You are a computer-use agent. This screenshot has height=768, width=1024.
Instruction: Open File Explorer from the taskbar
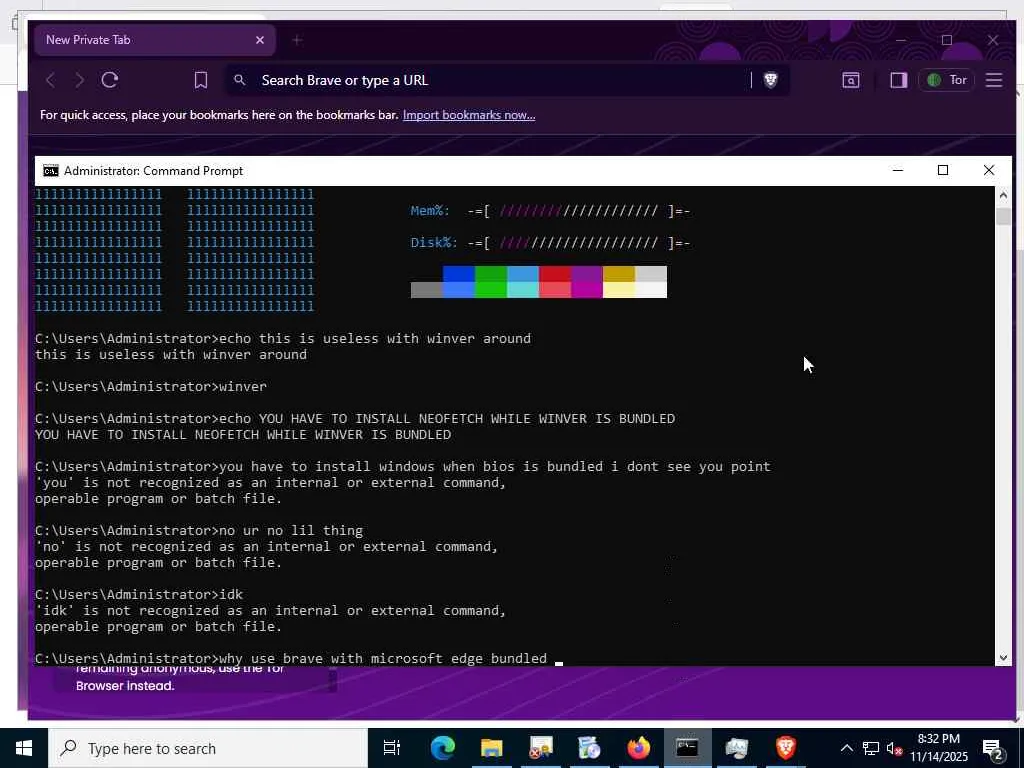point(491,748)
